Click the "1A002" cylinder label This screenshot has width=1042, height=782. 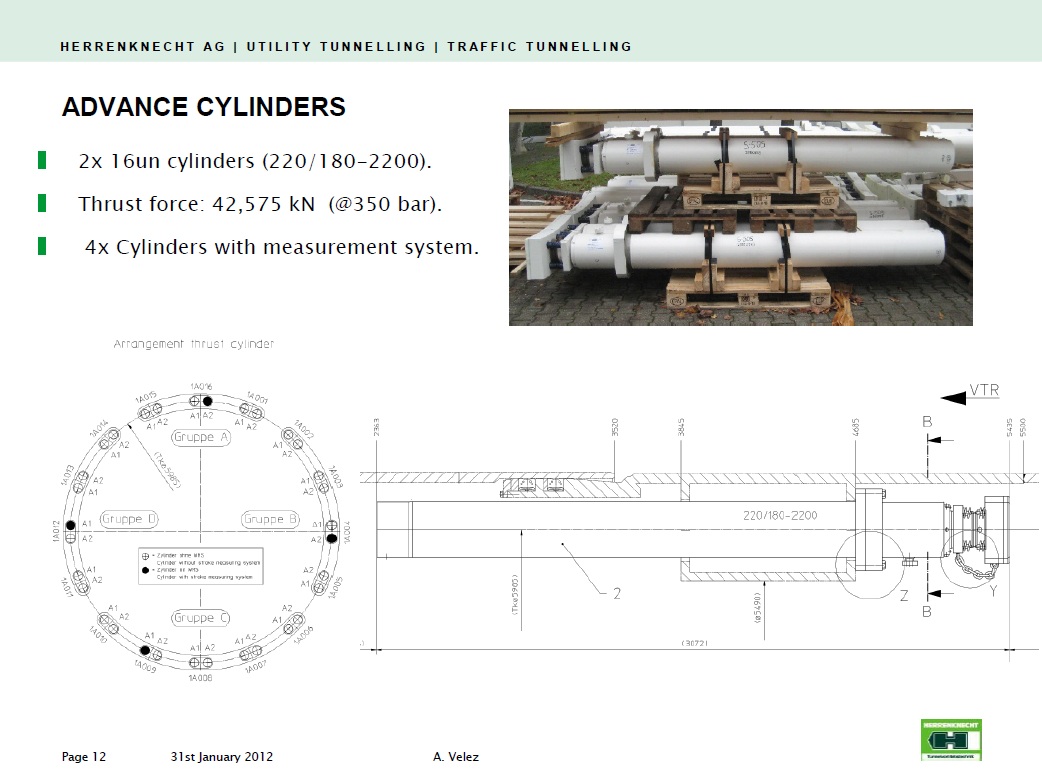click(304, 430)
